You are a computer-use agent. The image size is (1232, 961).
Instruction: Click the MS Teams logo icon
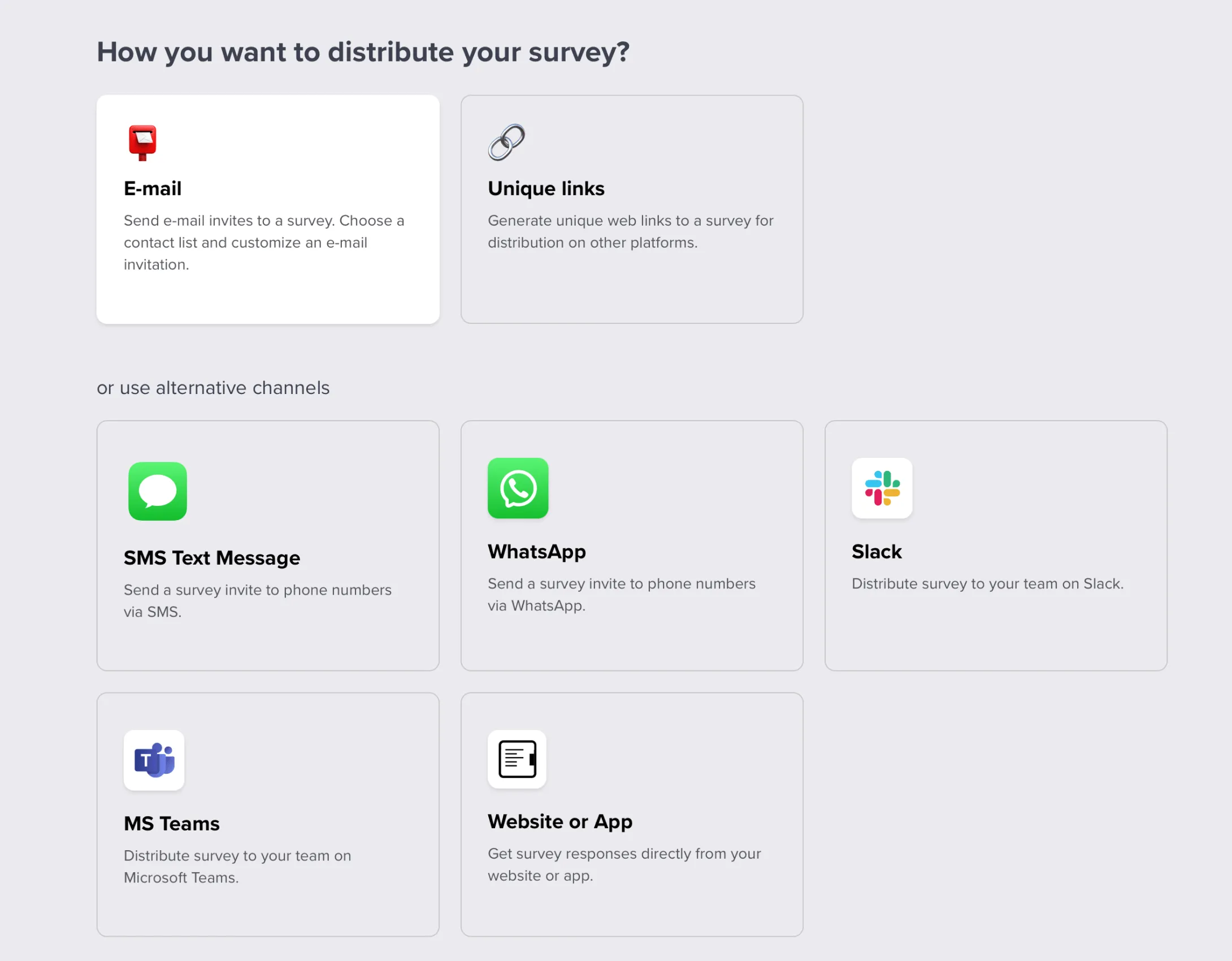click(154, 760)
